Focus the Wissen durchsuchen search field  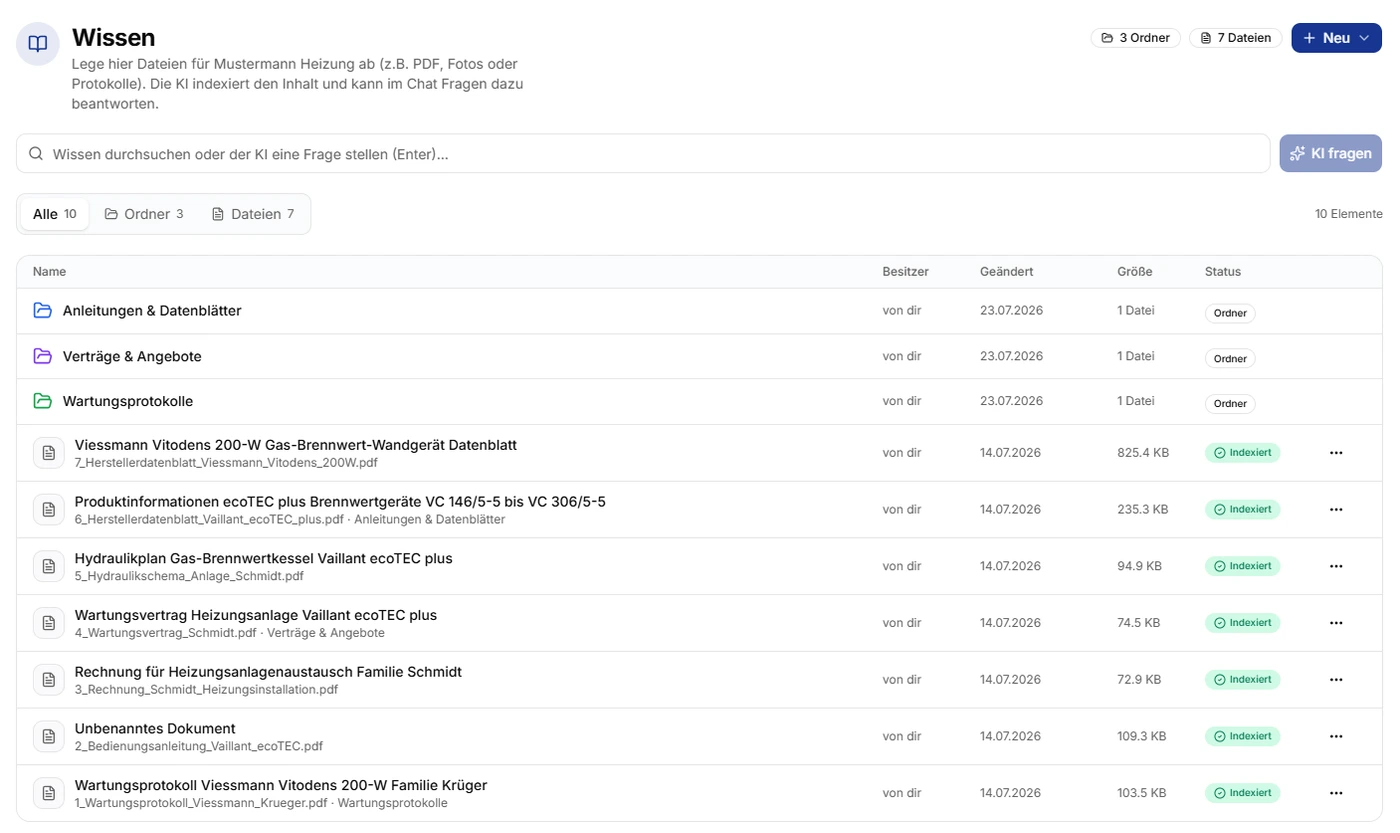(643, 154)
